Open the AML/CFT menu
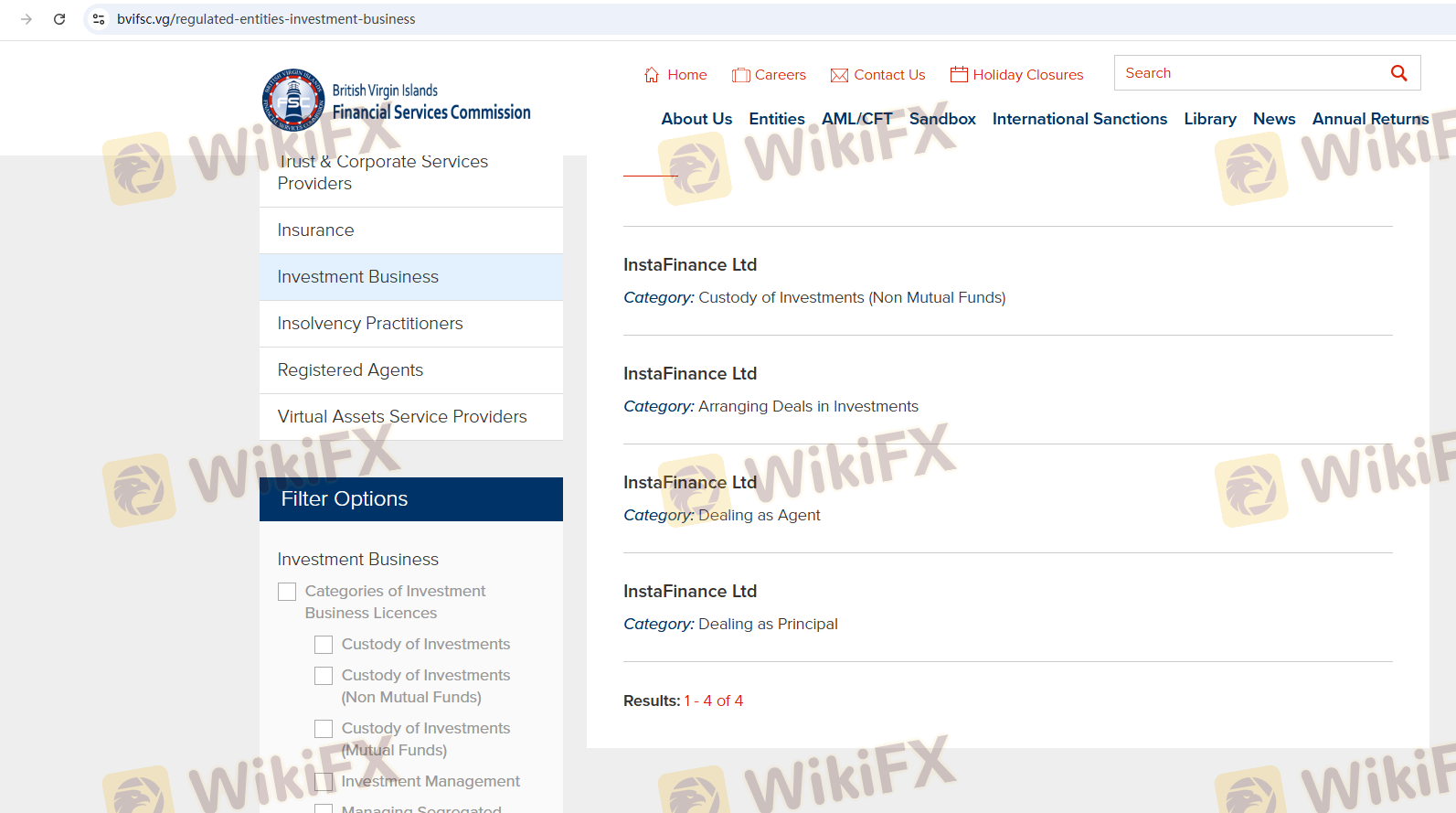 click(857, 119)
